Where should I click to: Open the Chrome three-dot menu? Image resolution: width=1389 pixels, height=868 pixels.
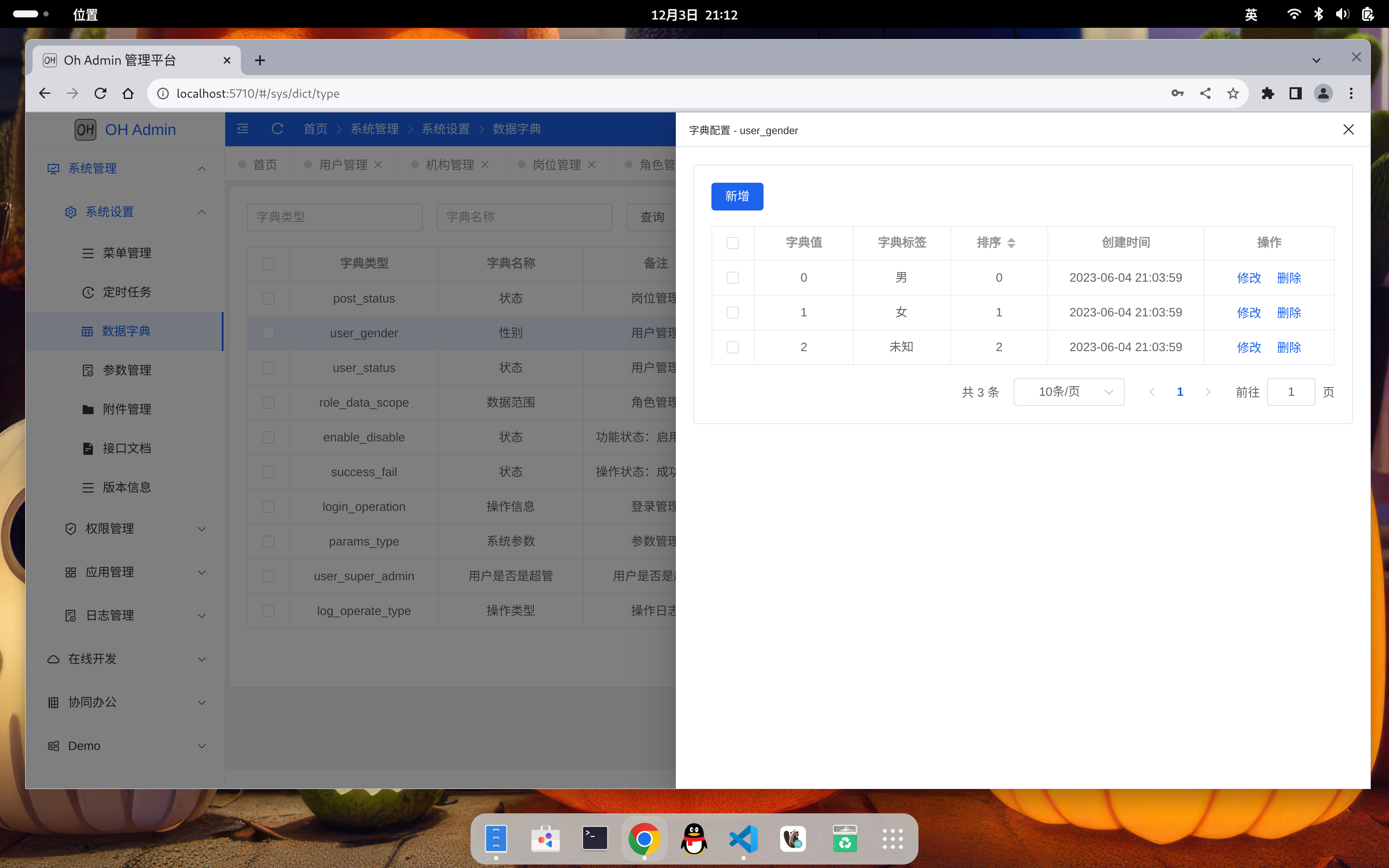pyautogui.click(x=1351, y=93)
